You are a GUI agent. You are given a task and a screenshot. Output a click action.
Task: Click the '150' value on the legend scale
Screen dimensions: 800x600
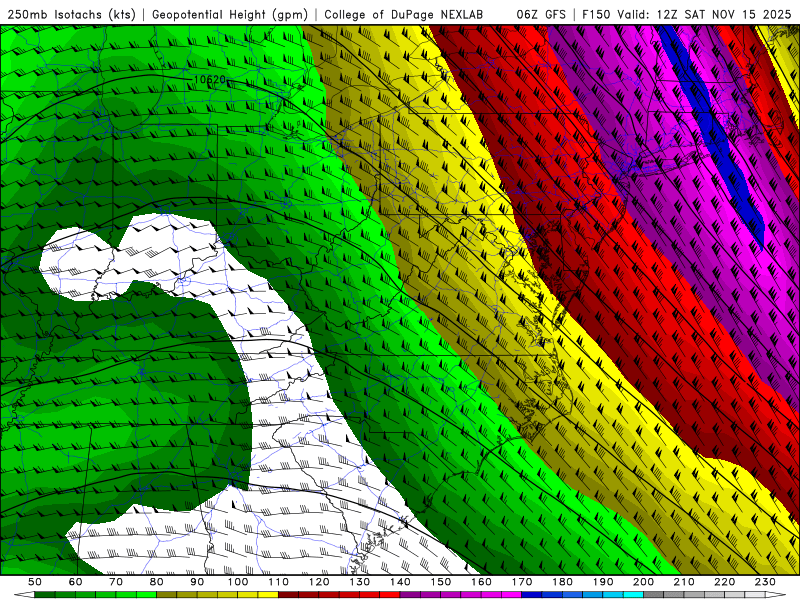(440, 582)
